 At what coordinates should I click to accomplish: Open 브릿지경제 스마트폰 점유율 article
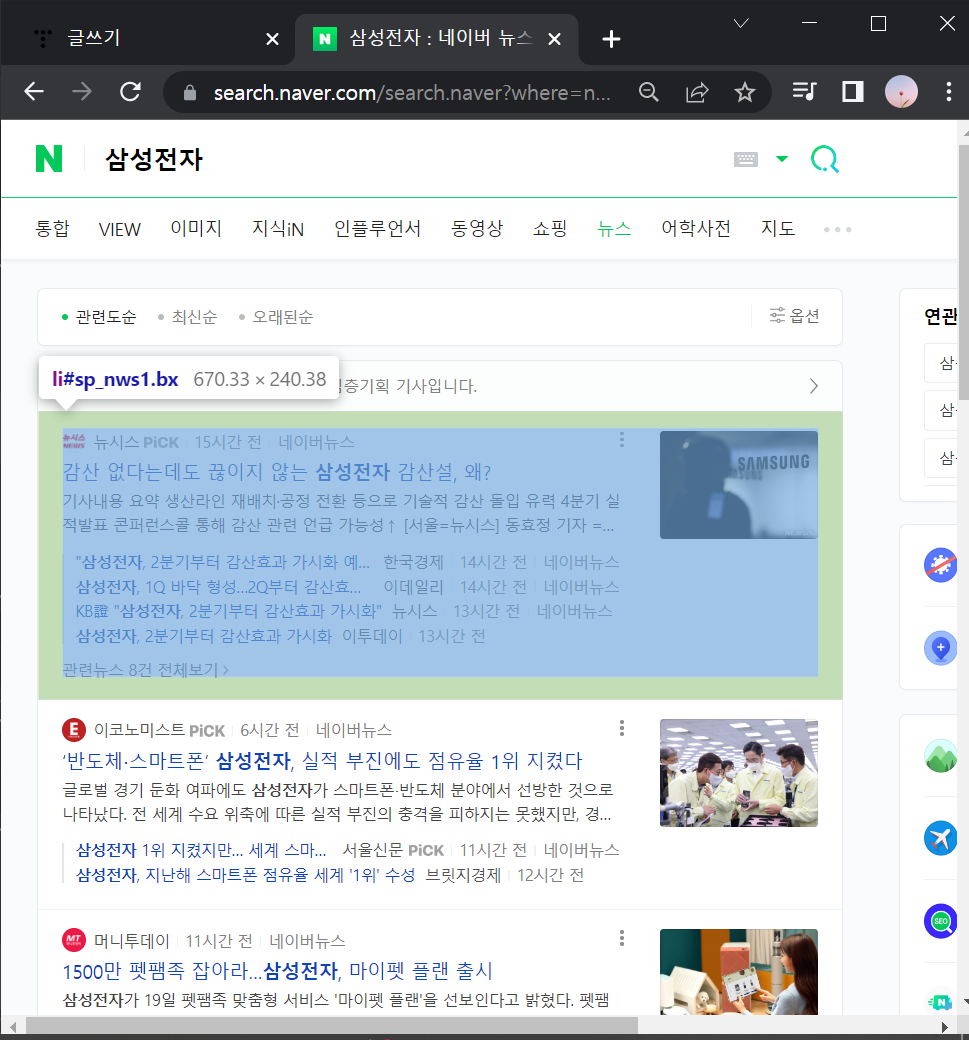click(245, 875)
